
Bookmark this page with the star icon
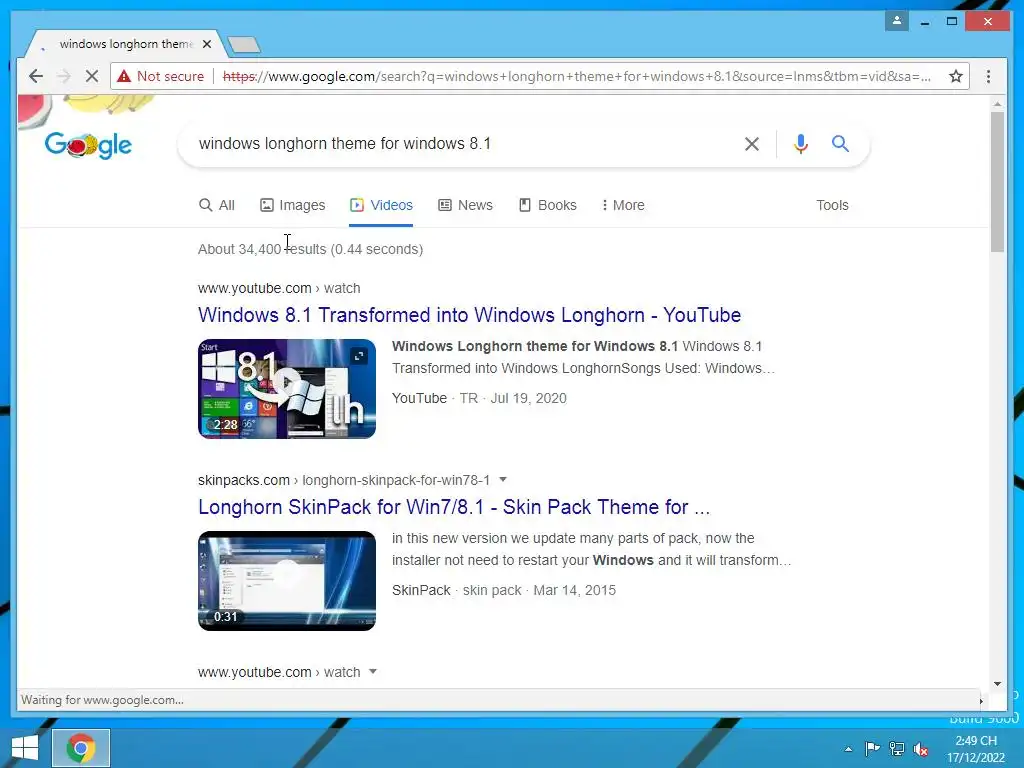(955, 76)
